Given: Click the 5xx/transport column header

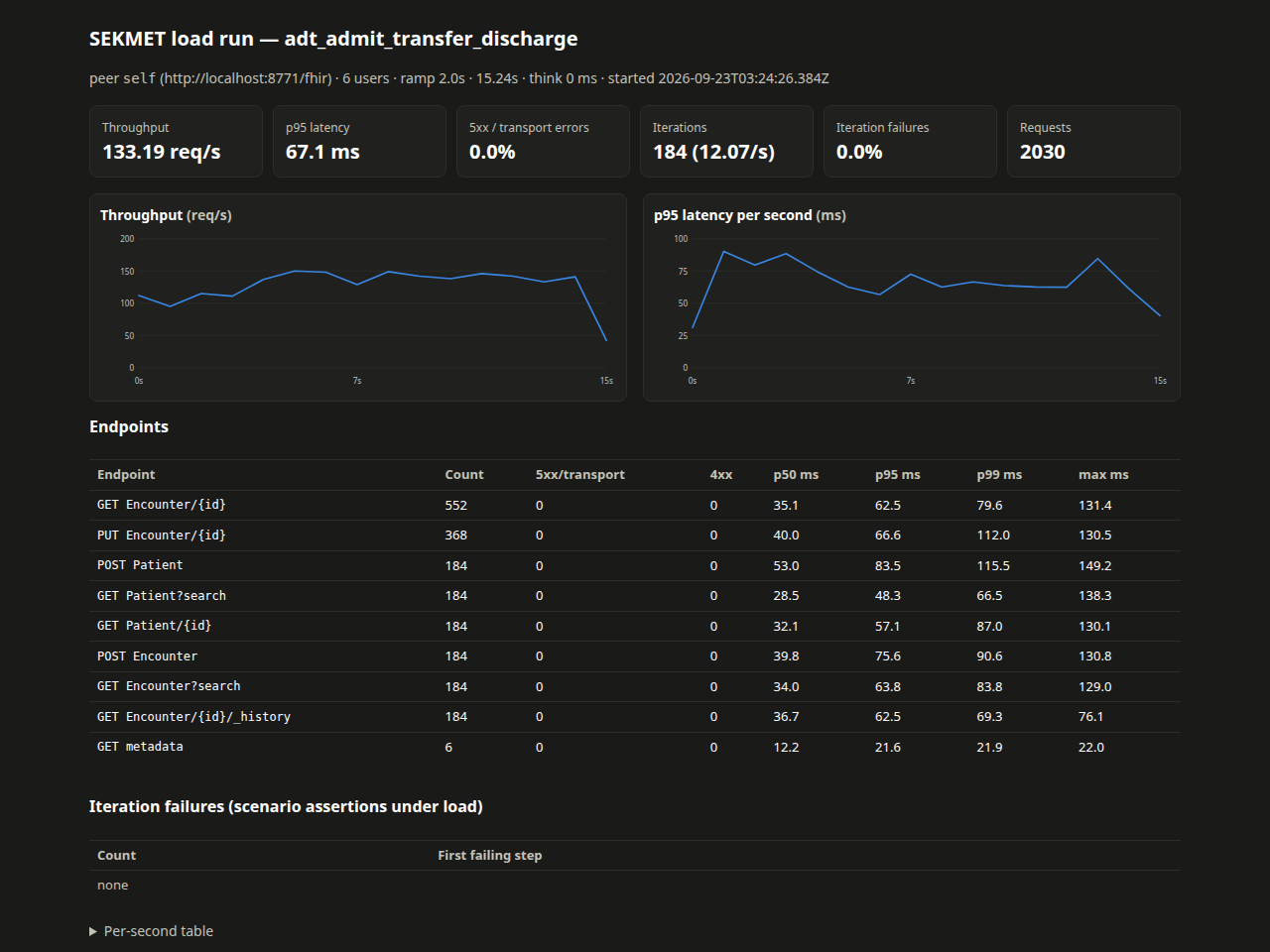Looking at the screenshot, I should click(580, 475).
